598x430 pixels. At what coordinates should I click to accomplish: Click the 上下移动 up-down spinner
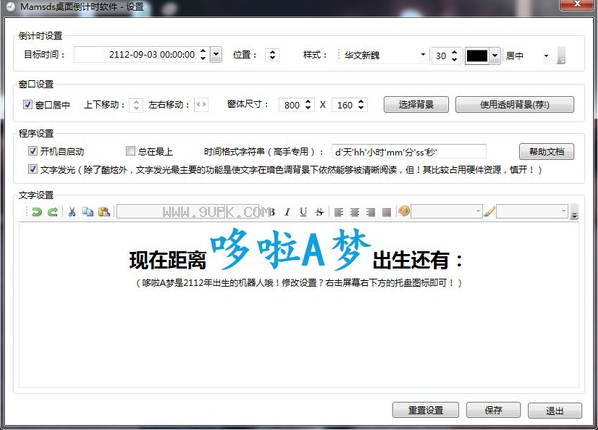(136, 105)
